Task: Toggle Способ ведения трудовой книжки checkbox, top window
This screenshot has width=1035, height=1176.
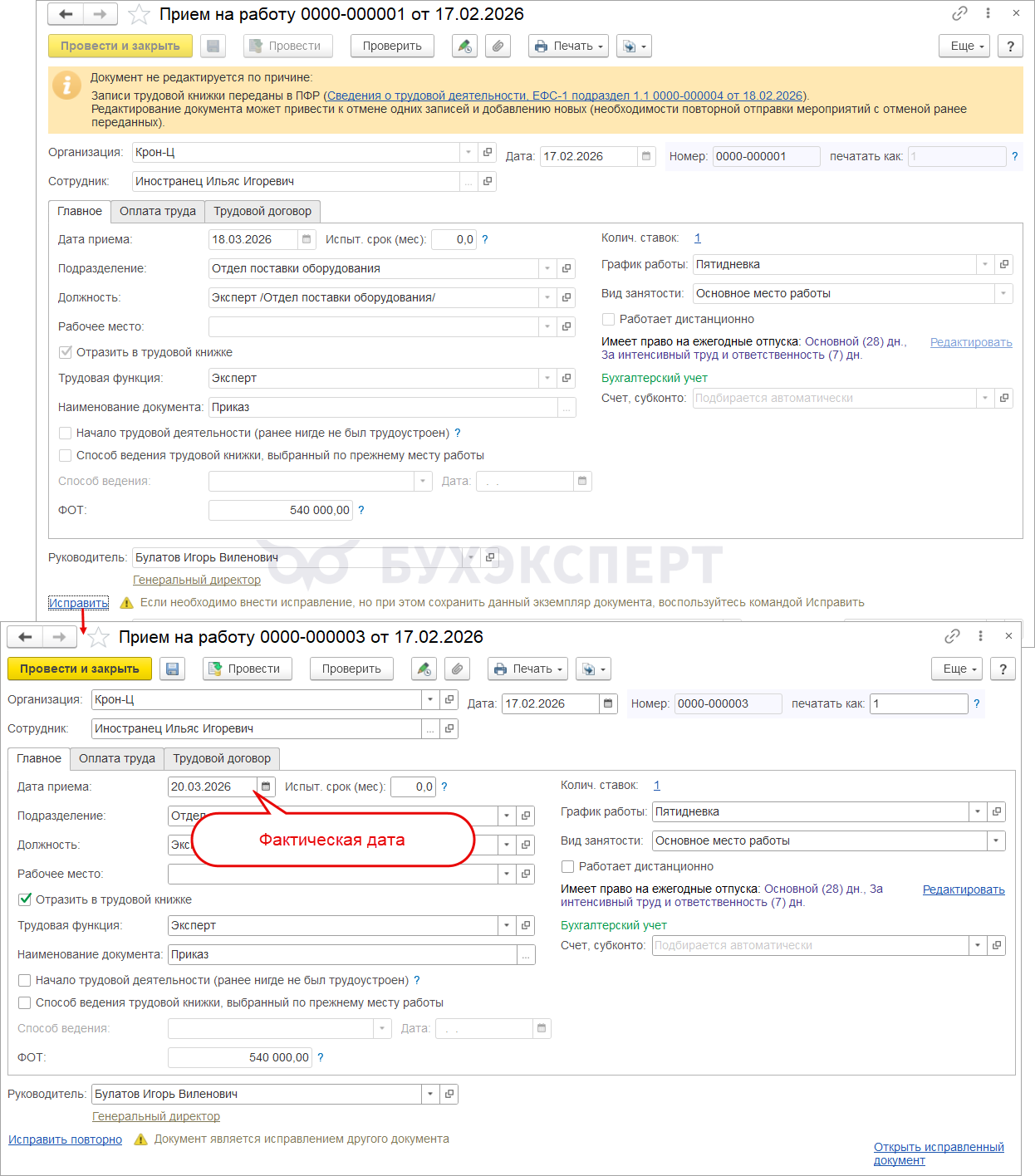Action: [x=66, y=455]
